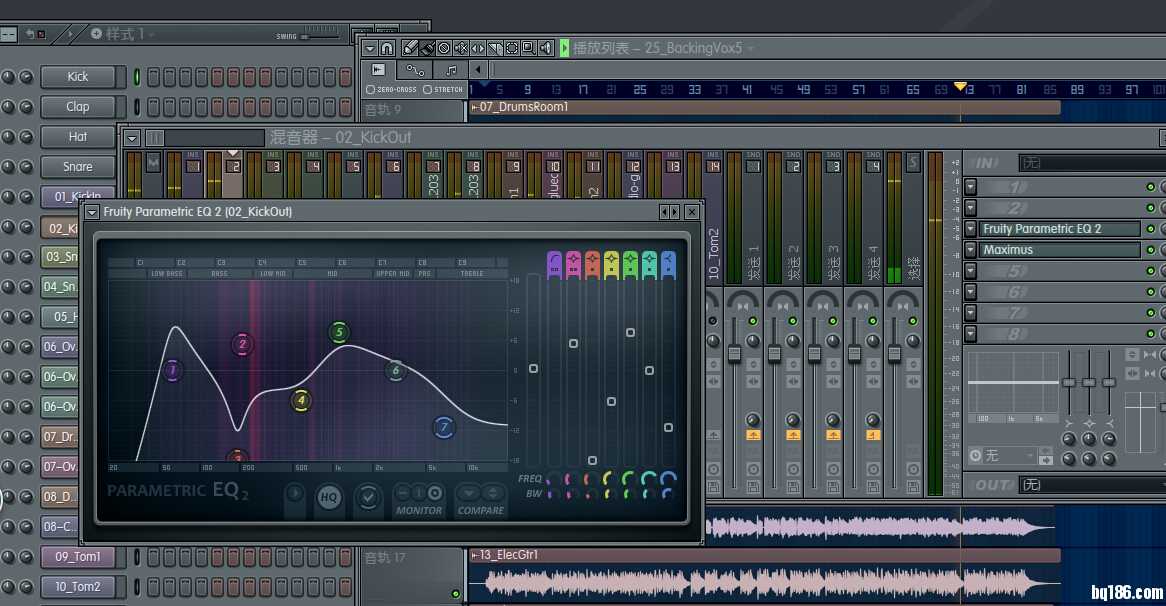Select the pencil draw tool in playlist toolbar
This screenshot has height=606, width=1166.
pos(410,48)
